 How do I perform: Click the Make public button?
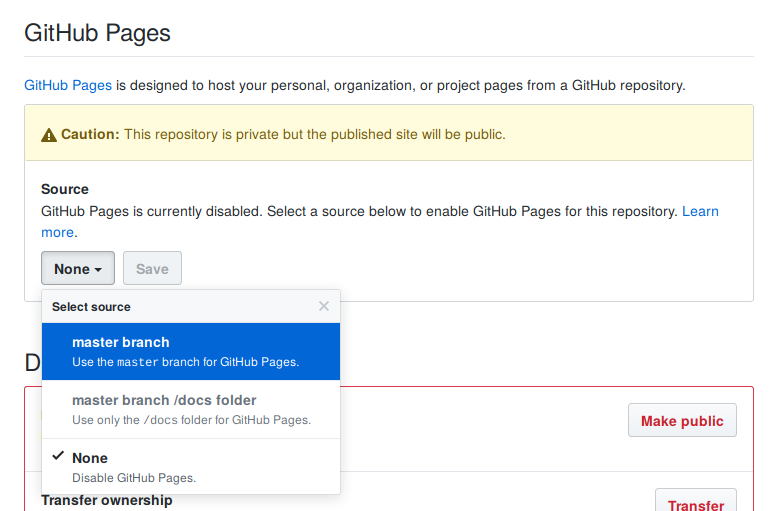click(x=682, y=420)
